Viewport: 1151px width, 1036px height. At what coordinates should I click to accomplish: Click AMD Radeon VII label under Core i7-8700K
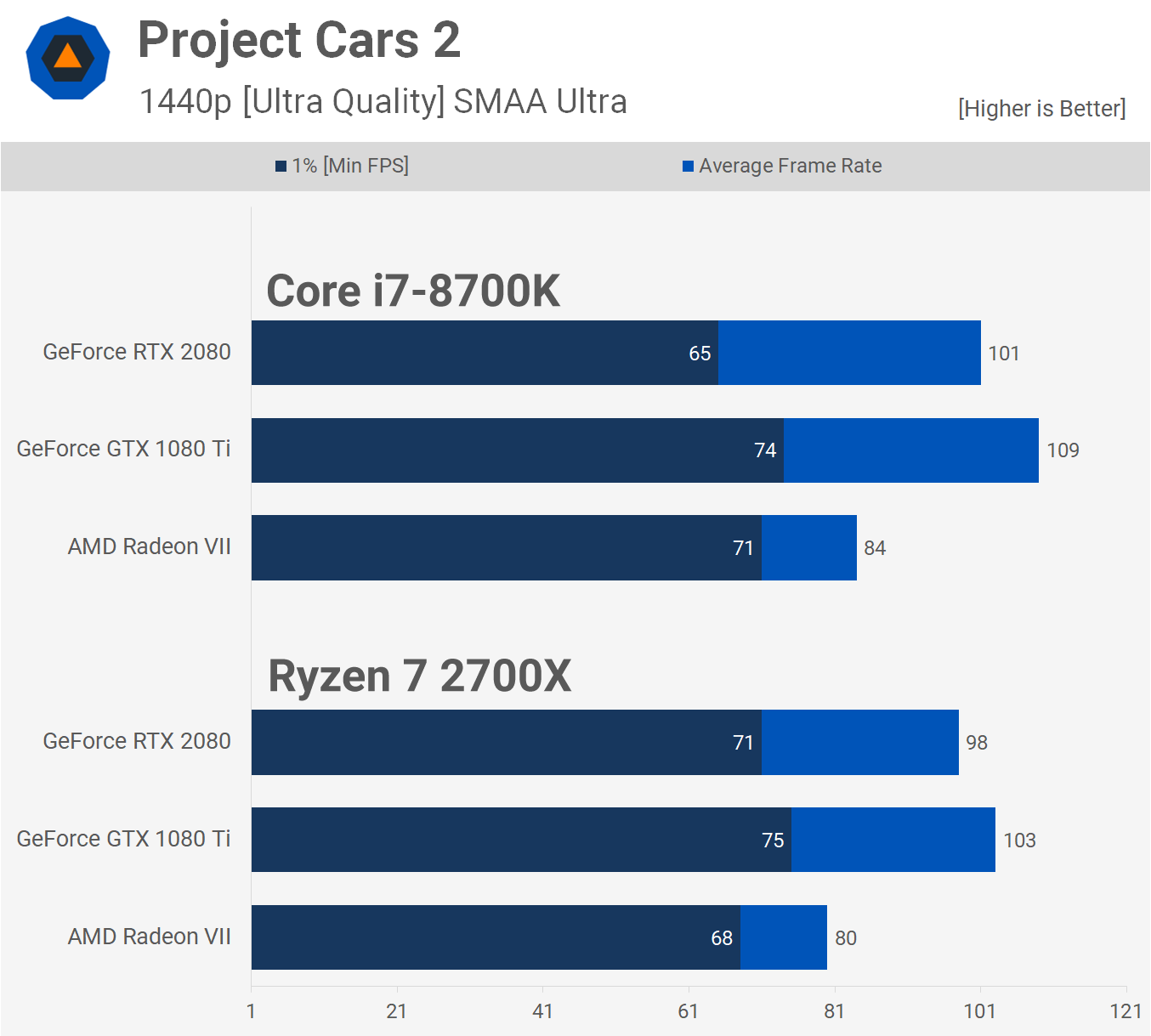[150, 546]
